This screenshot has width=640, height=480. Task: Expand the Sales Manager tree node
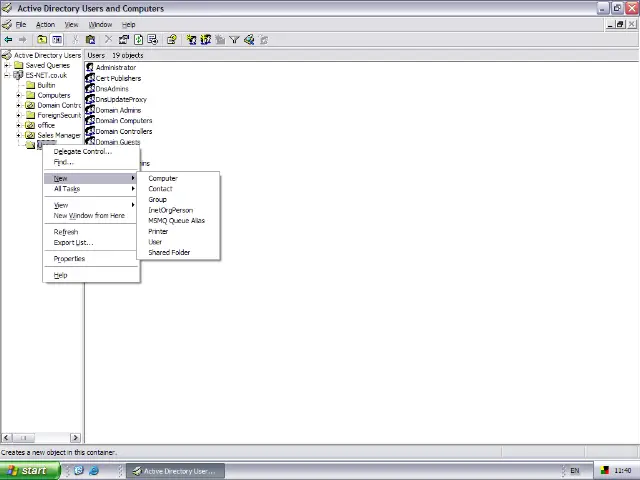tap(18, 135)
